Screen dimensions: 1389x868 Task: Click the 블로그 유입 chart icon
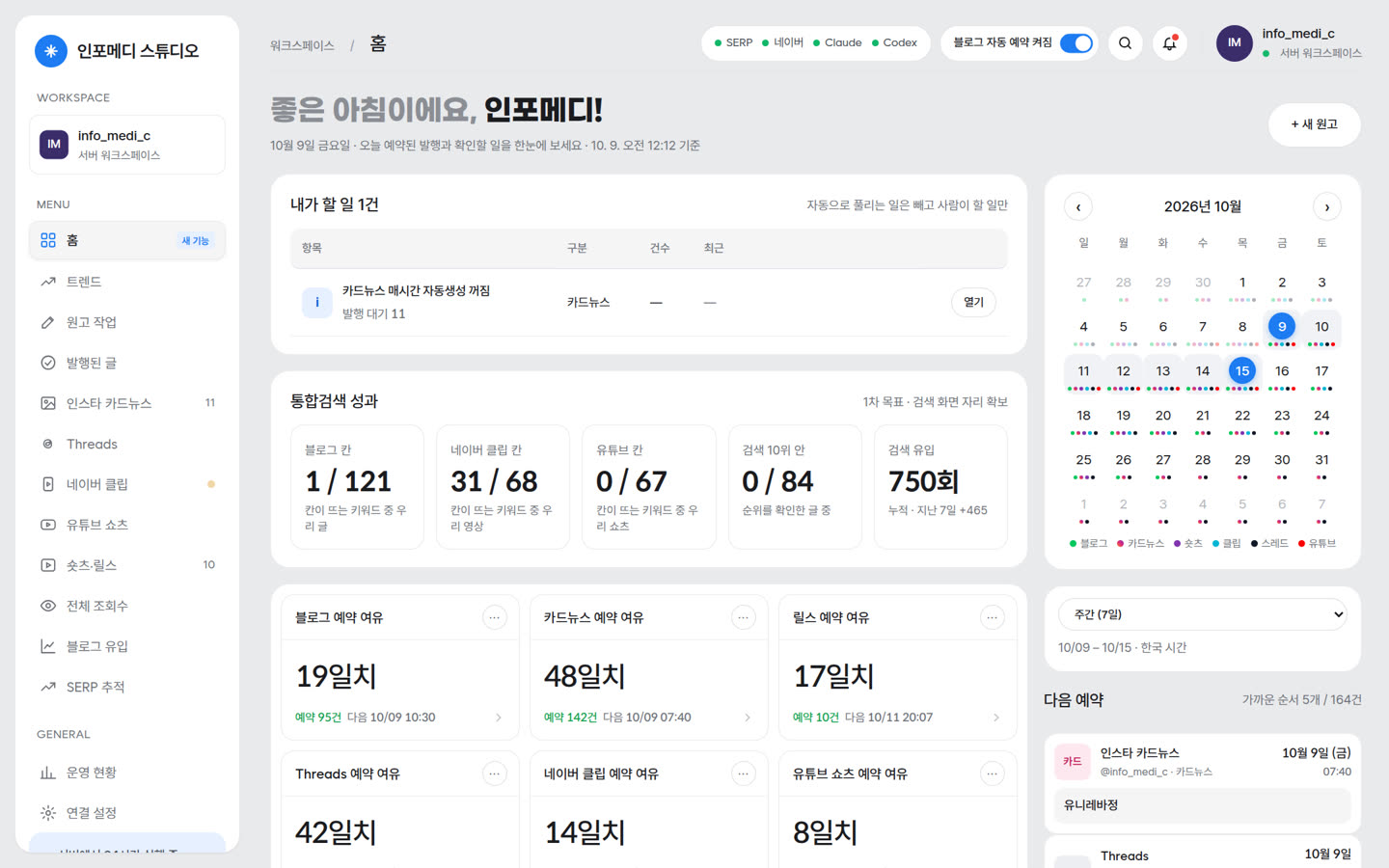48,646
